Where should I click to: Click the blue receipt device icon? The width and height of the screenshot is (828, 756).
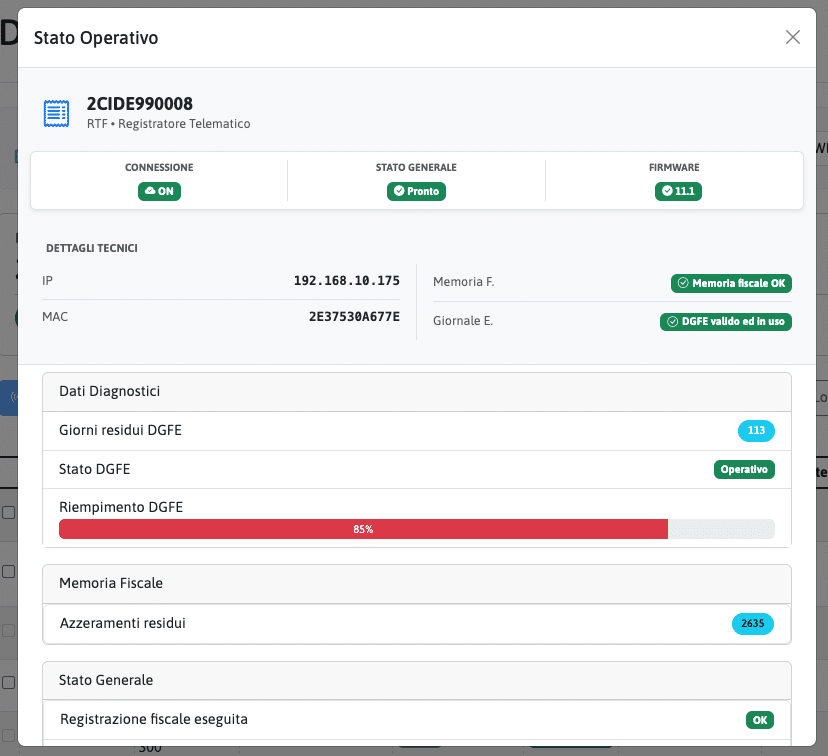[56, 113]
